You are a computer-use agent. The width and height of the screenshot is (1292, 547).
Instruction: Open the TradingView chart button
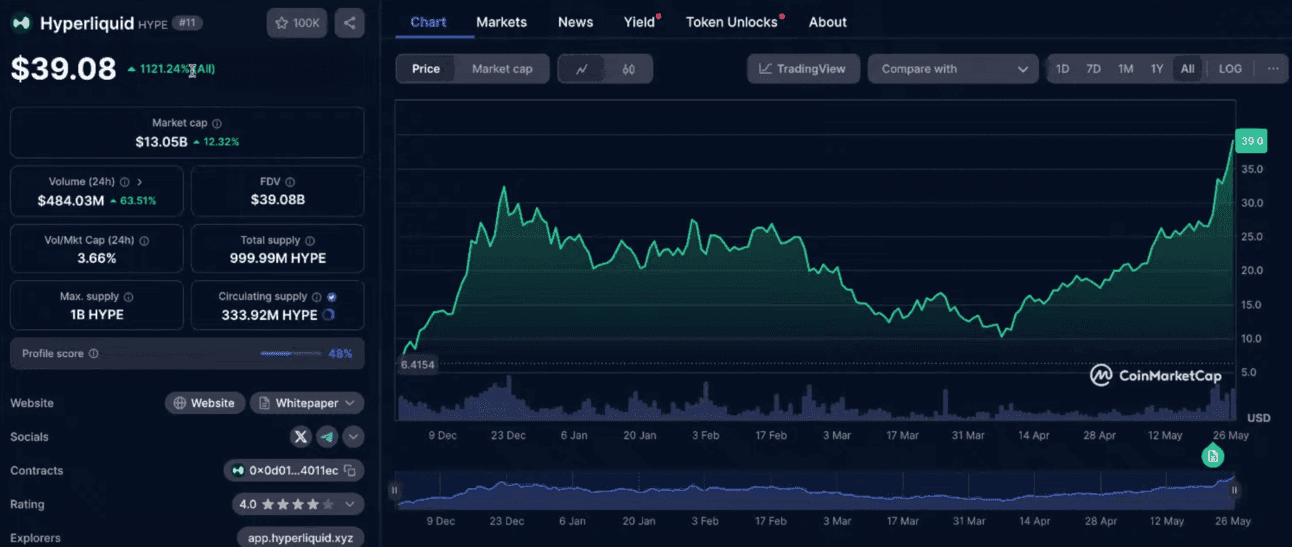803,69
